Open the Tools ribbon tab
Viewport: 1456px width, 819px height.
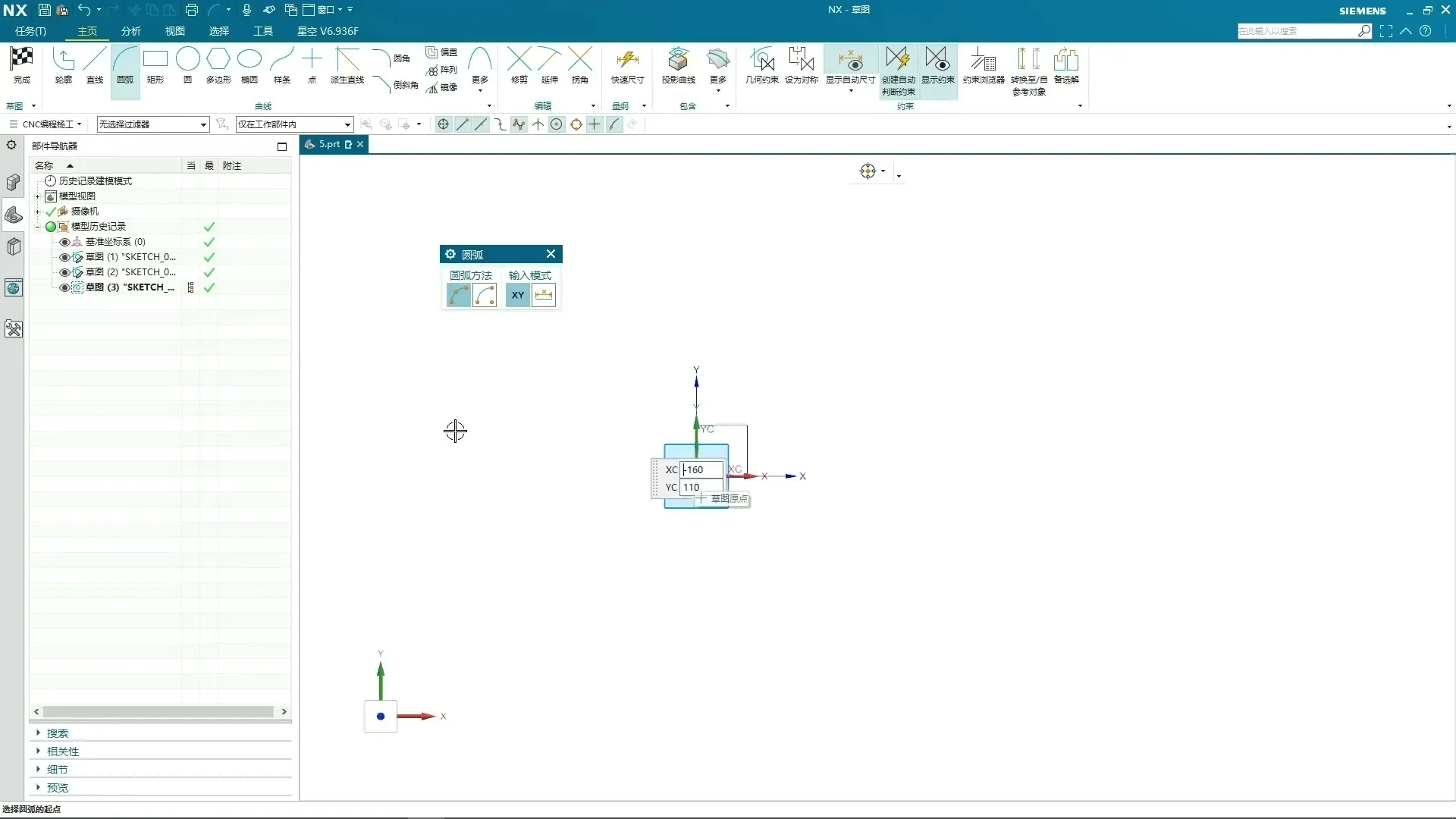coord(263,31)
